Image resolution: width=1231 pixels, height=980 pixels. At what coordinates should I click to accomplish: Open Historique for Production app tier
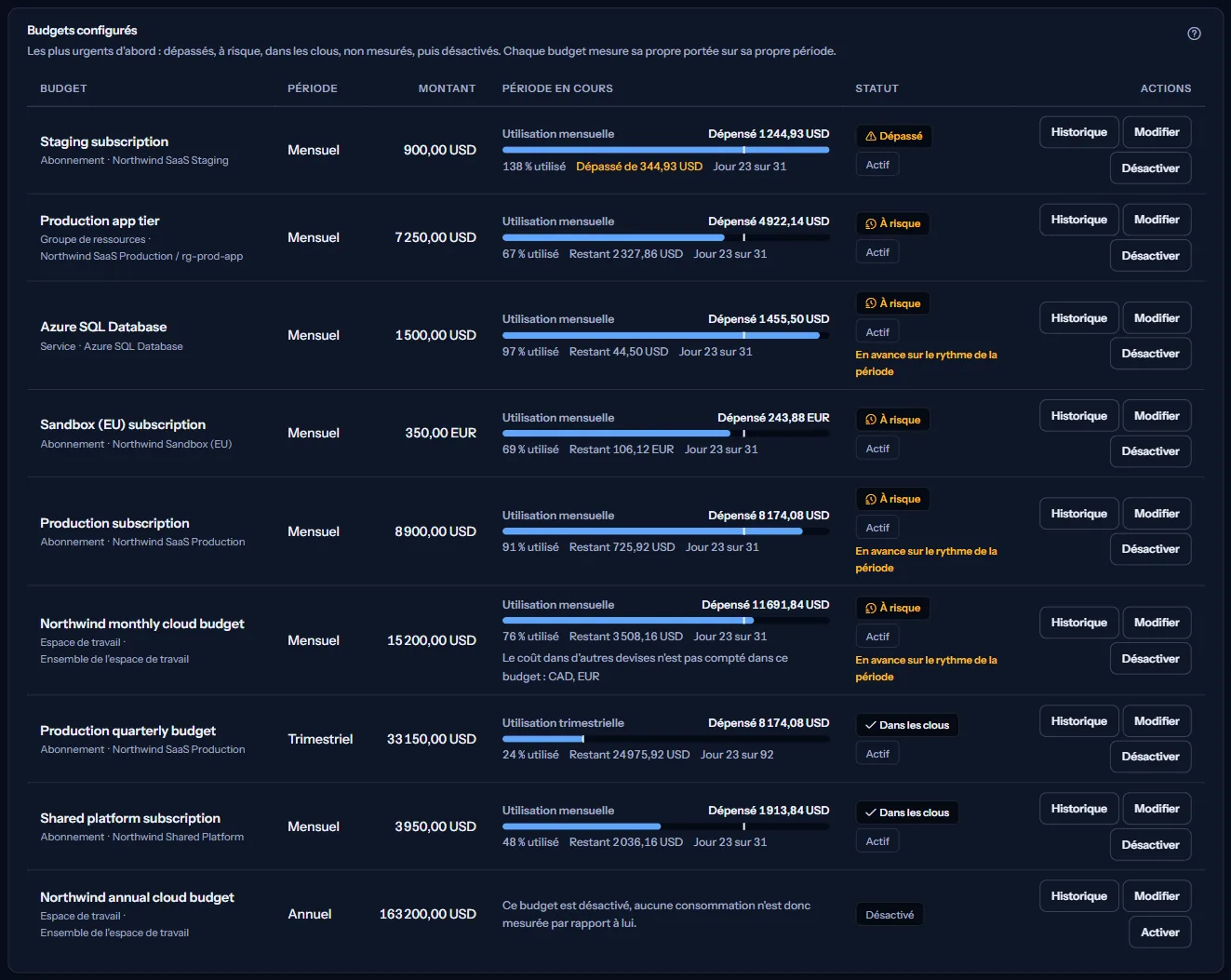[x=1078, y=220]
